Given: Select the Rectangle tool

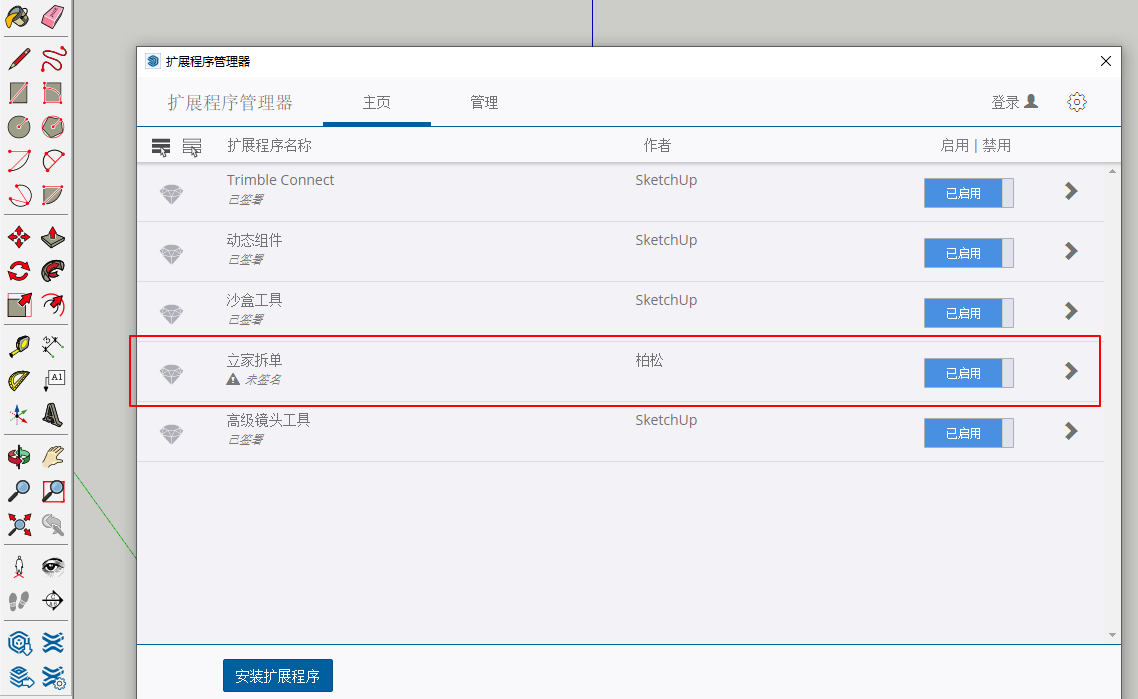Looking at the screenshot, I should point(19,93).
